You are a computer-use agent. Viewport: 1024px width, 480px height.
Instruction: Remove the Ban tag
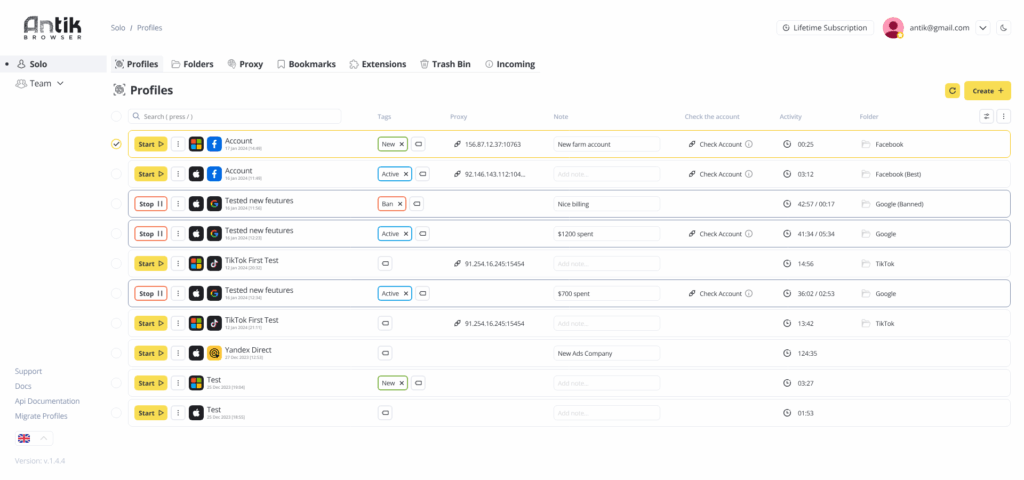coord(400,204)
